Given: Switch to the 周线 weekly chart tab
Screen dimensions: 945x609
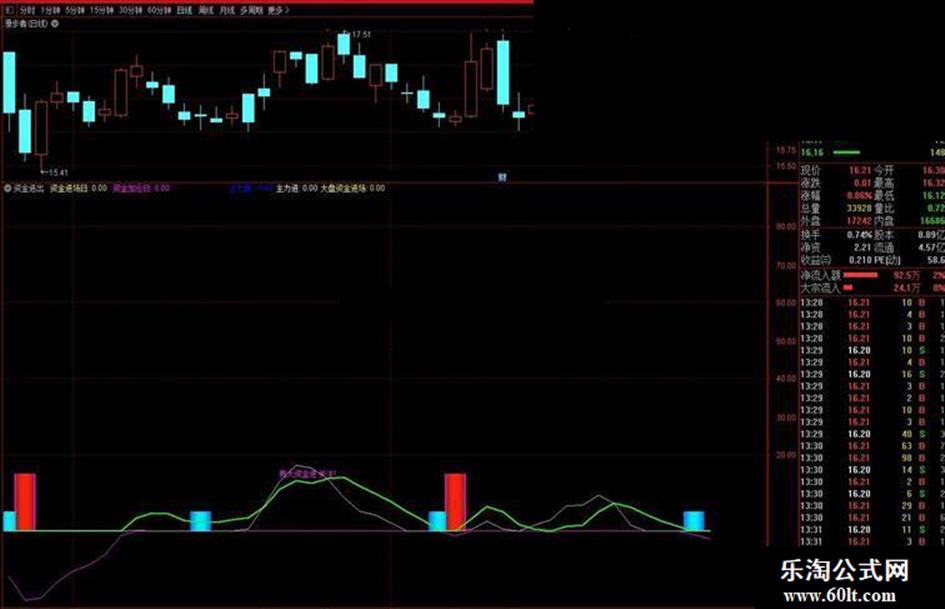Looking at the screenshot, I should coord(206,11).
